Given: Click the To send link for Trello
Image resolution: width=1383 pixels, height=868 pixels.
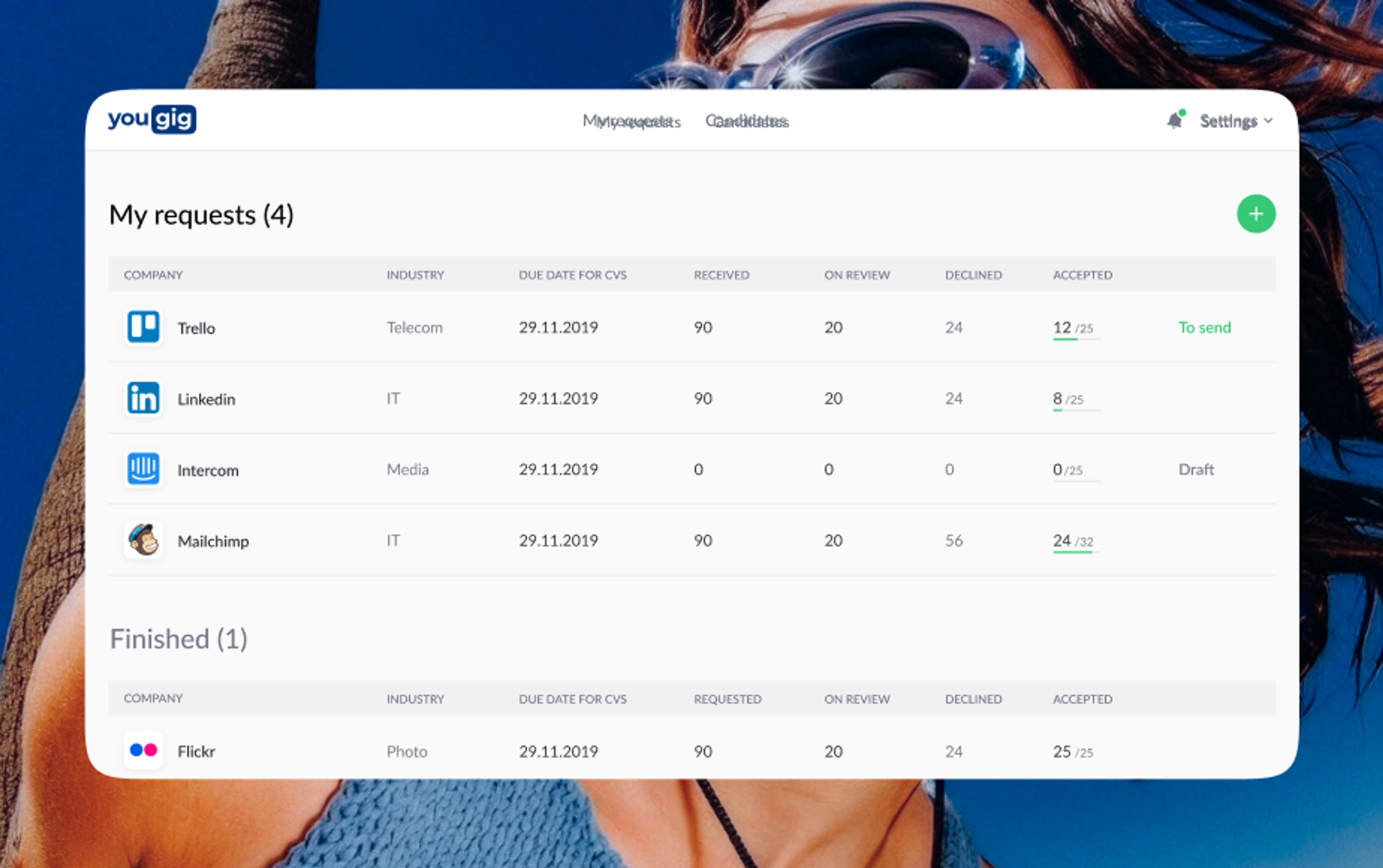Looking at the screenshot, I should (x=1204, y=327).
